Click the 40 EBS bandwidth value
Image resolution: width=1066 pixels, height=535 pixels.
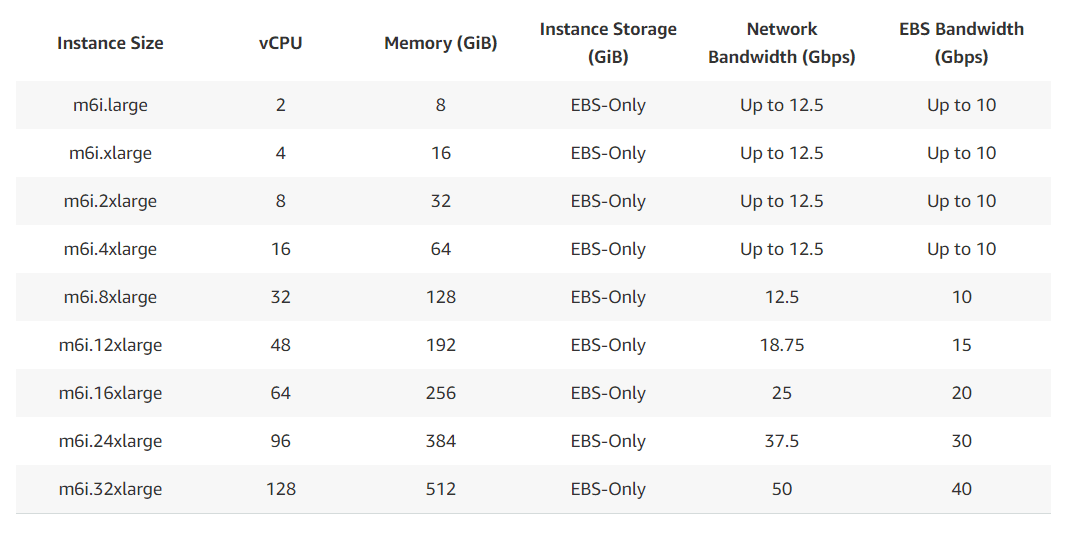click(x=961, y=489)
